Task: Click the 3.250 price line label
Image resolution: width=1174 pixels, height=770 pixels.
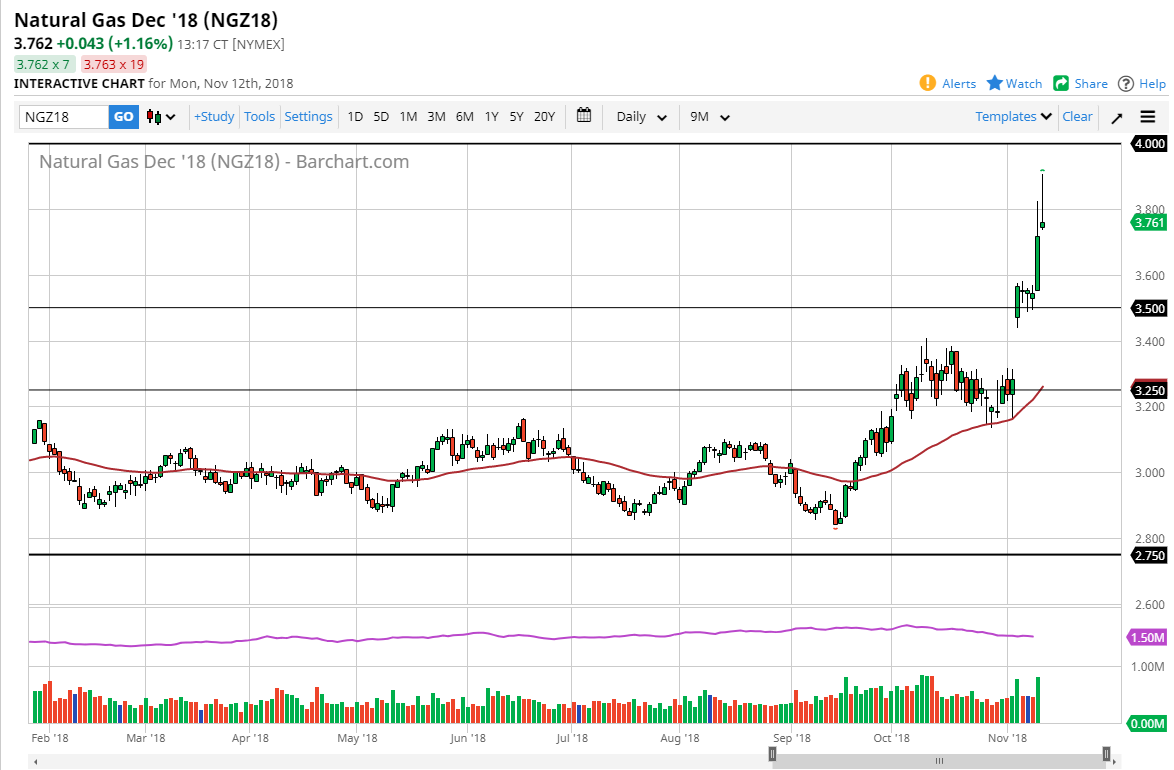Action: (1149, 390)
